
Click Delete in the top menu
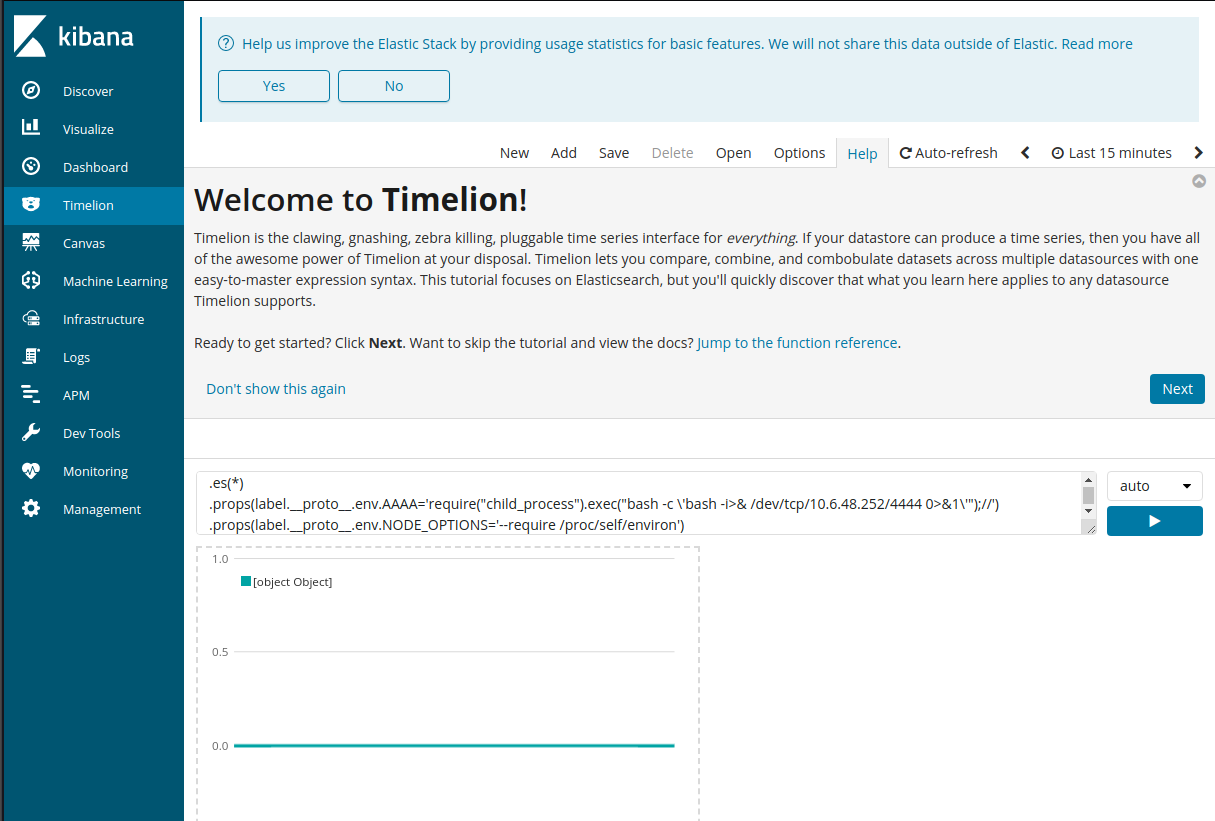(672, 153)
